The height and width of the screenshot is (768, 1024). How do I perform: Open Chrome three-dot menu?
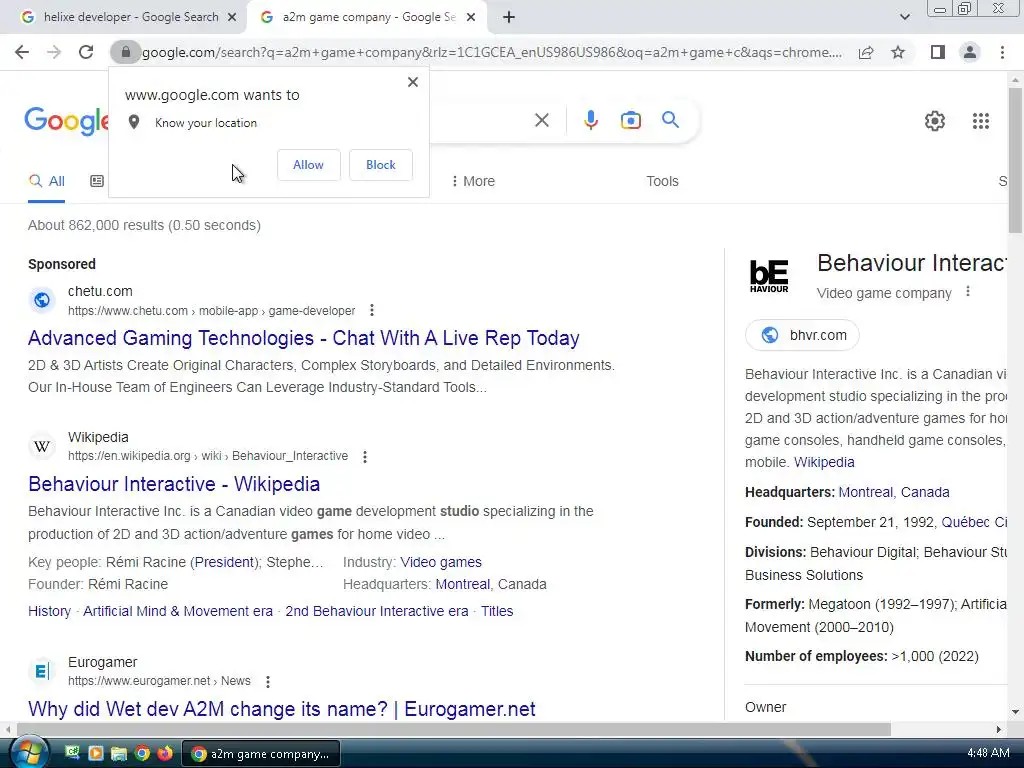click(x=1002, y=52)
